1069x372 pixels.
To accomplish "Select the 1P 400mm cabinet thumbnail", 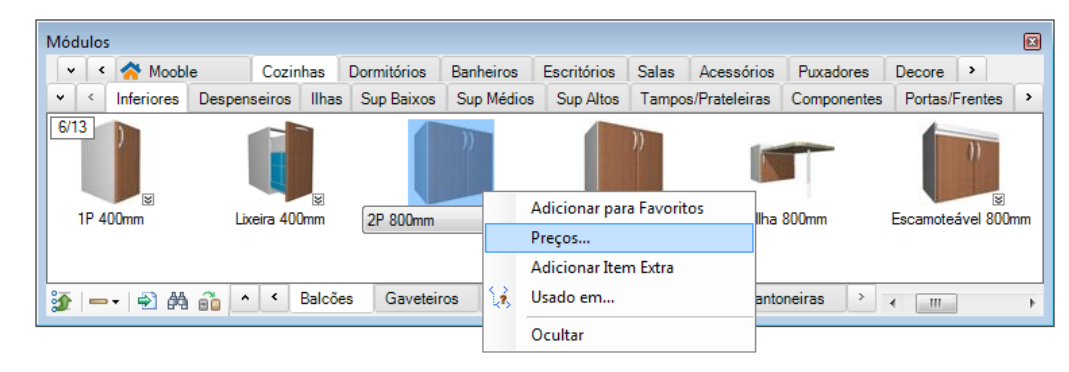I will 108,161.
